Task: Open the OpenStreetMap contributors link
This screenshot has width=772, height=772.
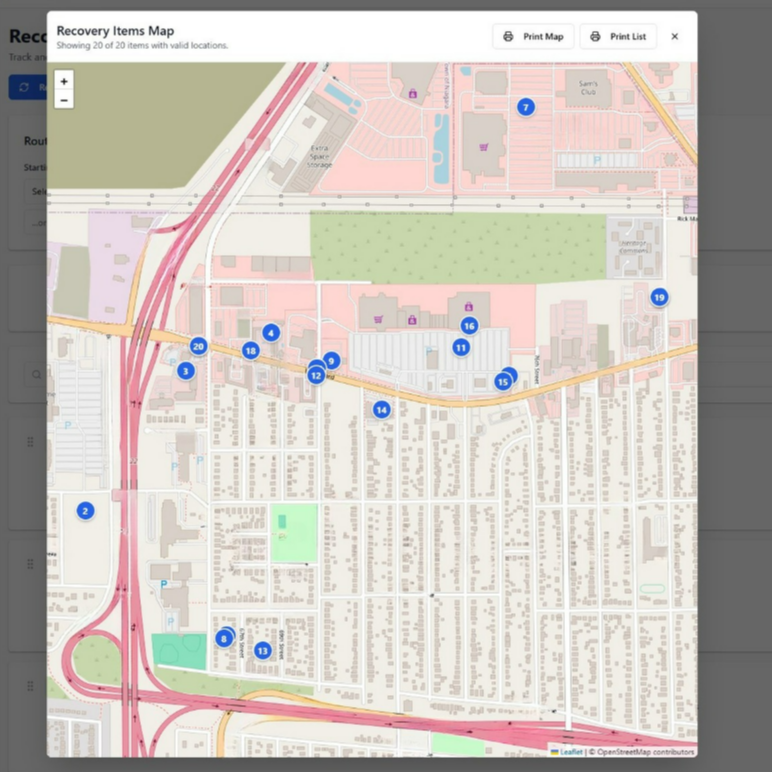Action: 645,752
